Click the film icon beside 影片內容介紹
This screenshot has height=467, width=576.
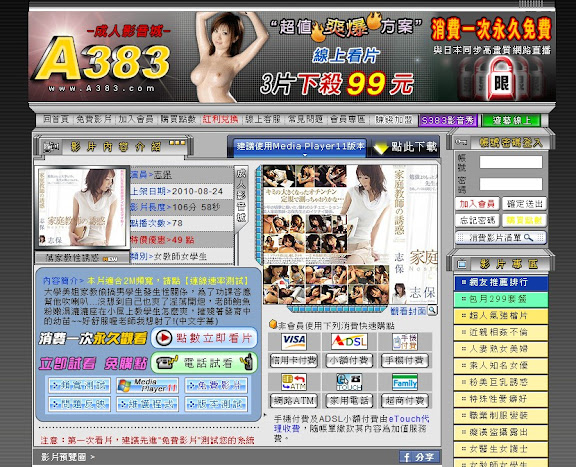pos(51,147)
